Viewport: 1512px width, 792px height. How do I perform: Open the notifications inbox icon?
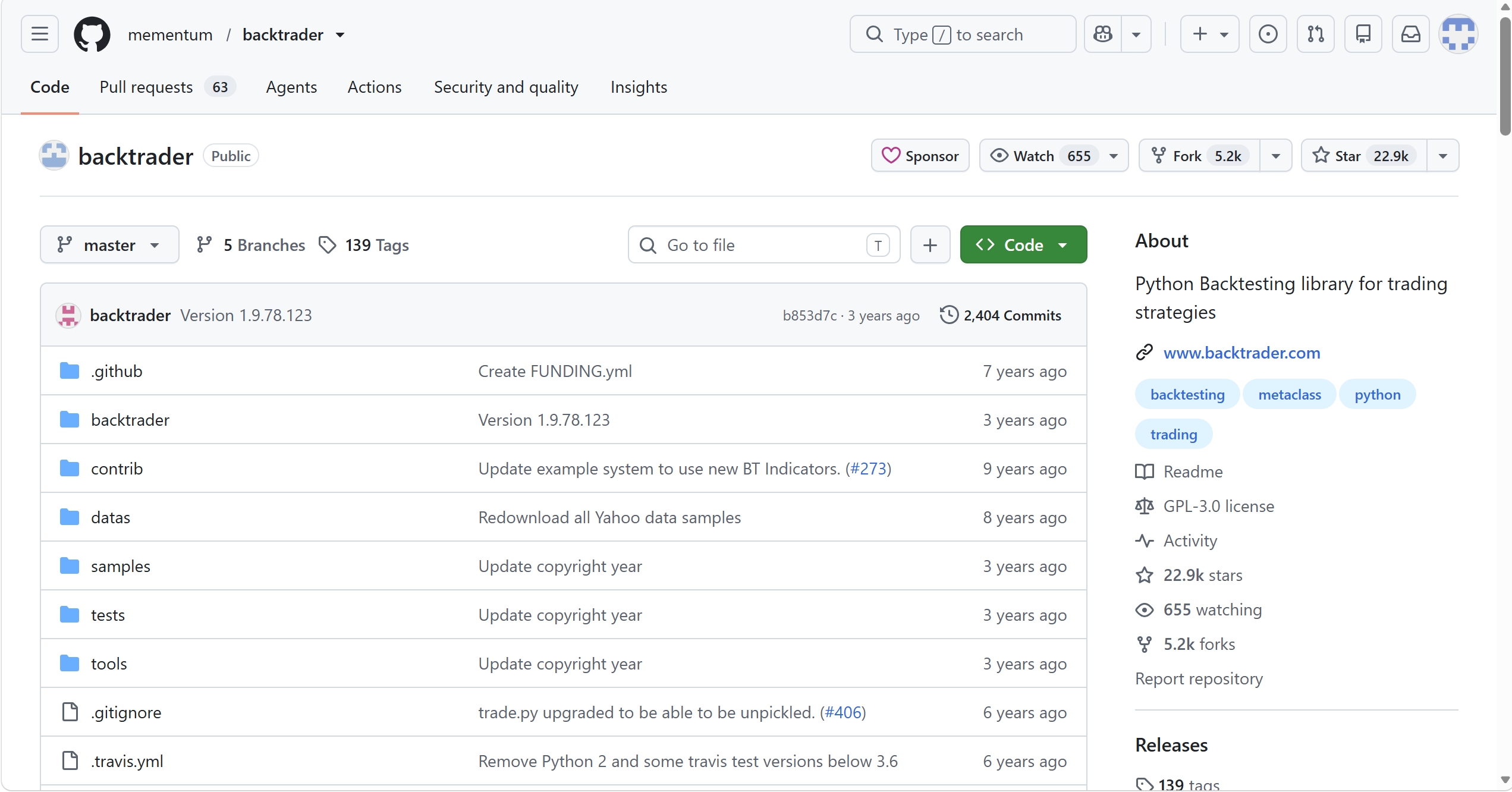click(1410, 34)
